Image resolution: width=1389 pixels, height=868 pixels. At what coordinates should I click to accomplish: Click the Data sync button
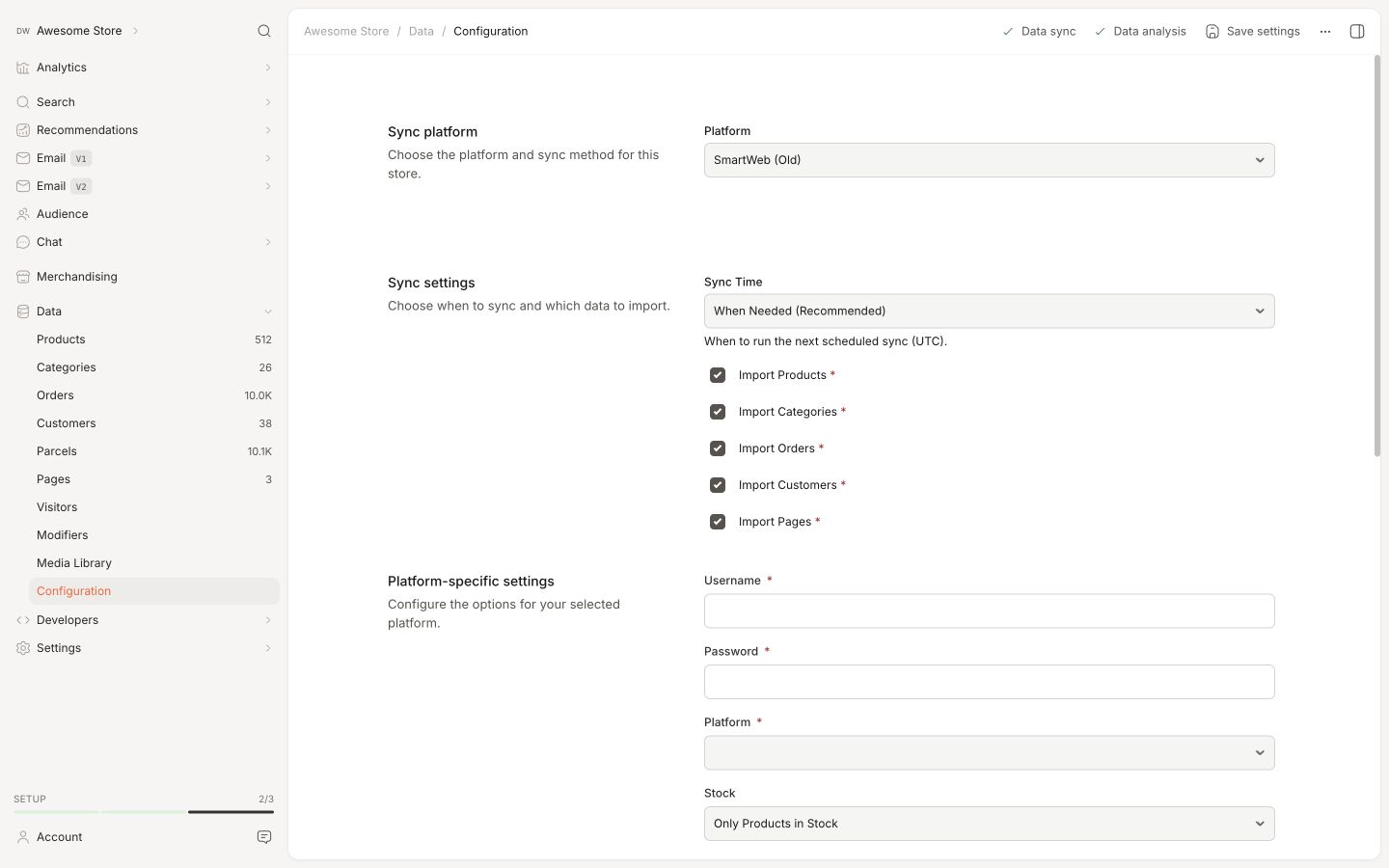1039,32
